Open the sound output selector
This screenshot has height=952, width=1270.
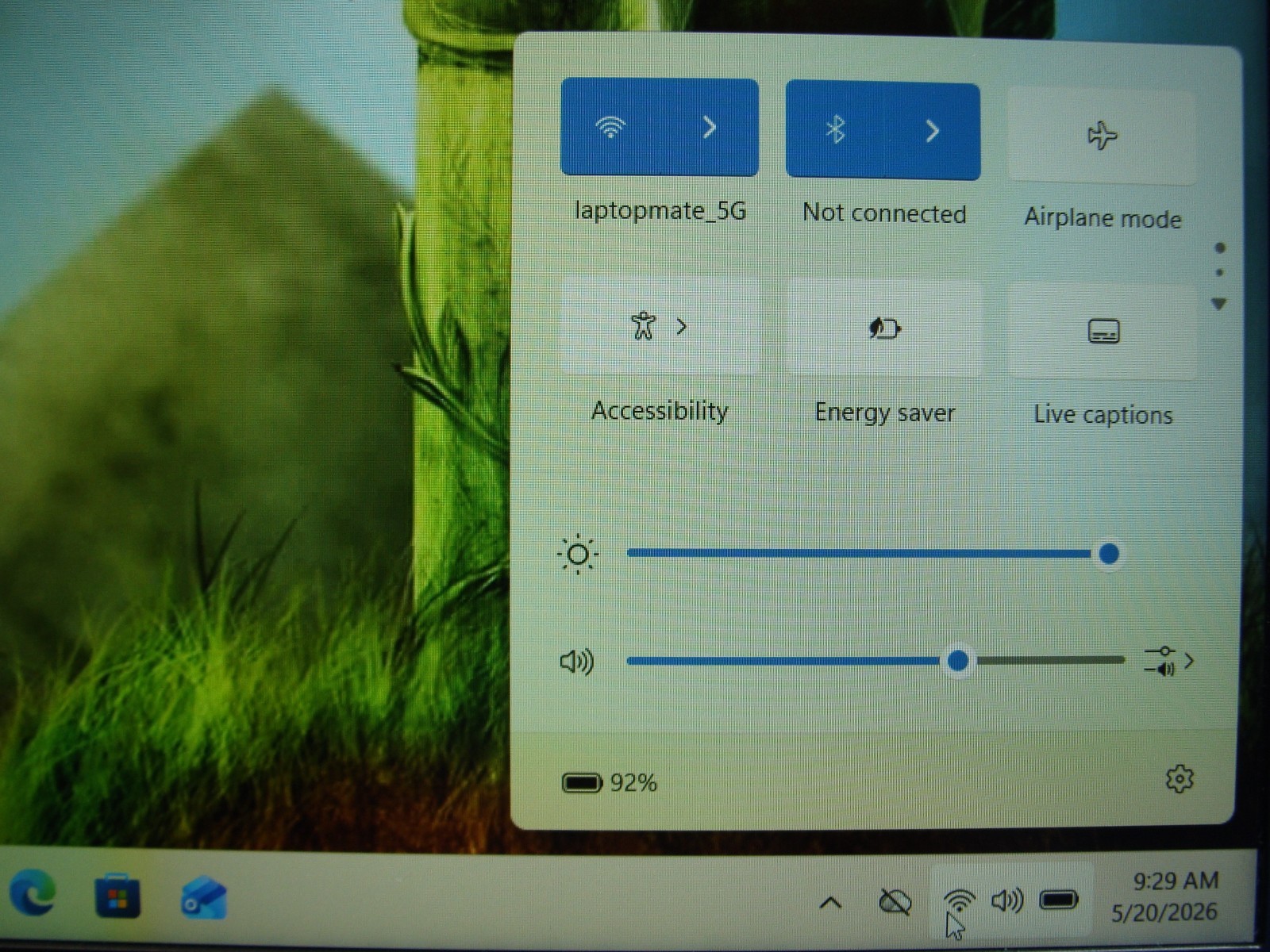pos(1168,661)
